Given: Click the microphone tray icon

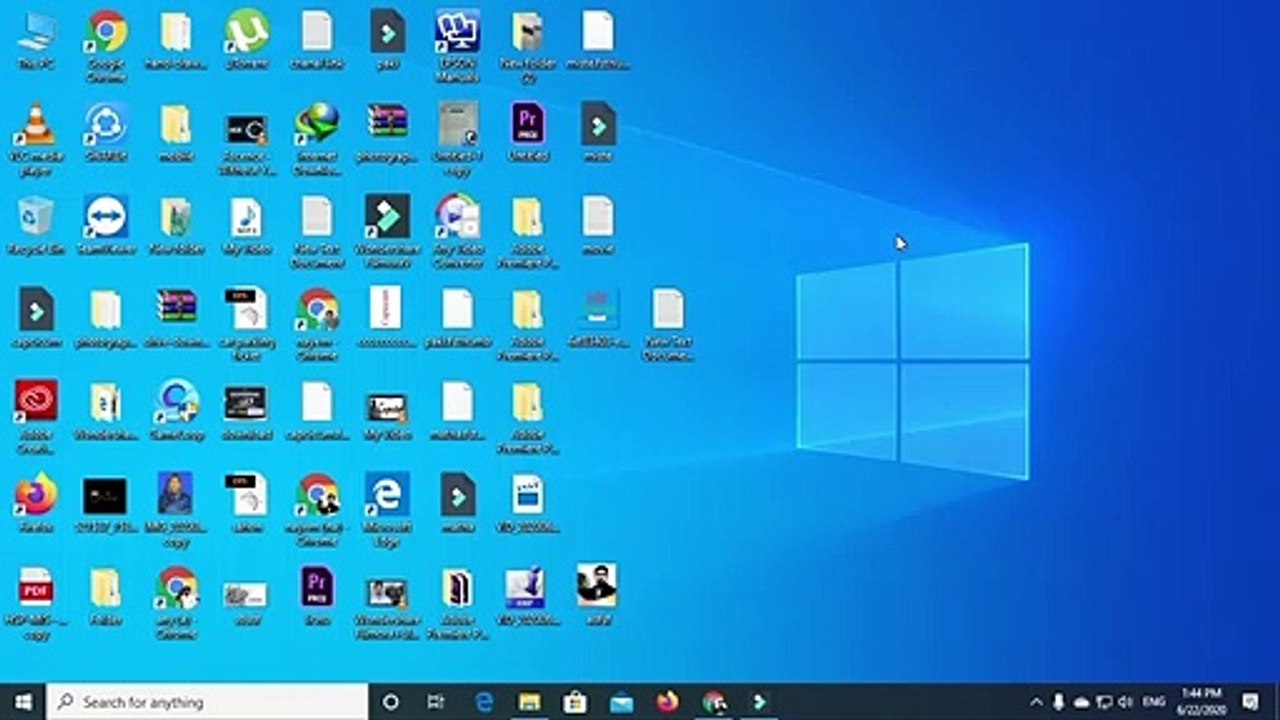Looking at the screenshot, I should tap(1058, 702).
